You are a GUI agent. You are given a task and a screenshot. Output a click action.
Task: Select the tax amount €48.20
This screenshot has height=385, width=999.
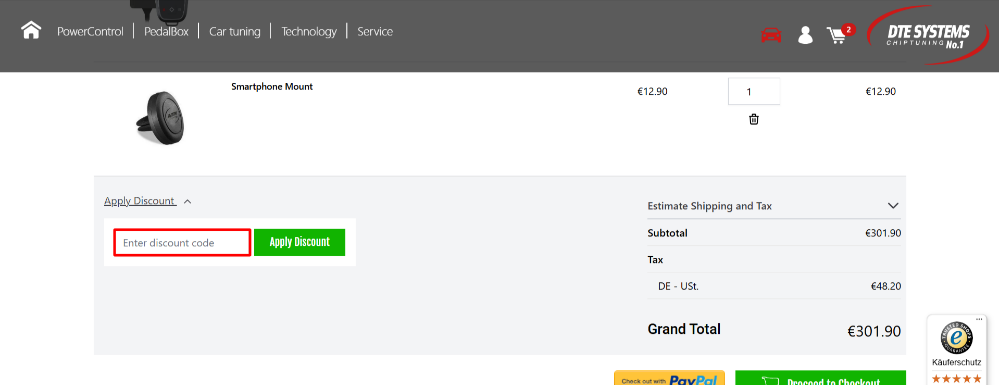[886, 286]
